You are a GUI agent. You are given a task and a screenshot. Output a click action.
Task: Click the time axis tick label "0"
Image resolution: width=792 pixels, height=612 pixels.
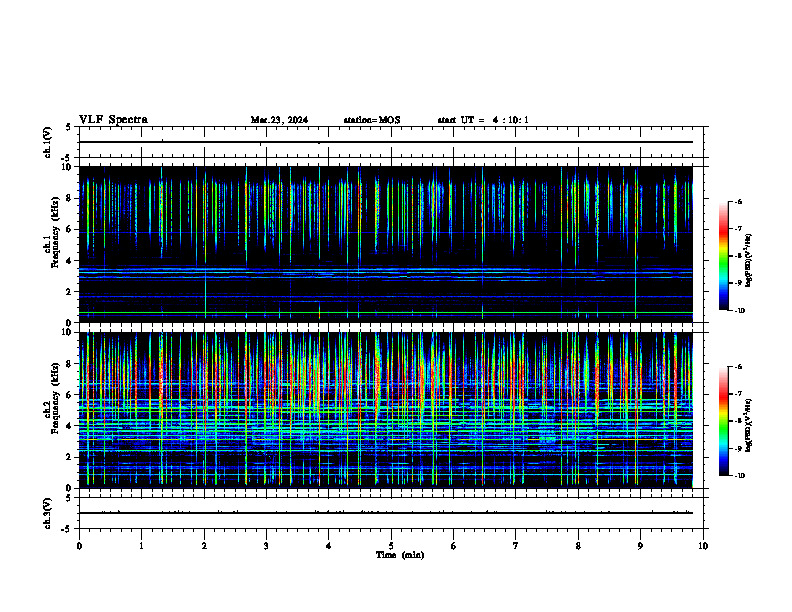[79, 546]
